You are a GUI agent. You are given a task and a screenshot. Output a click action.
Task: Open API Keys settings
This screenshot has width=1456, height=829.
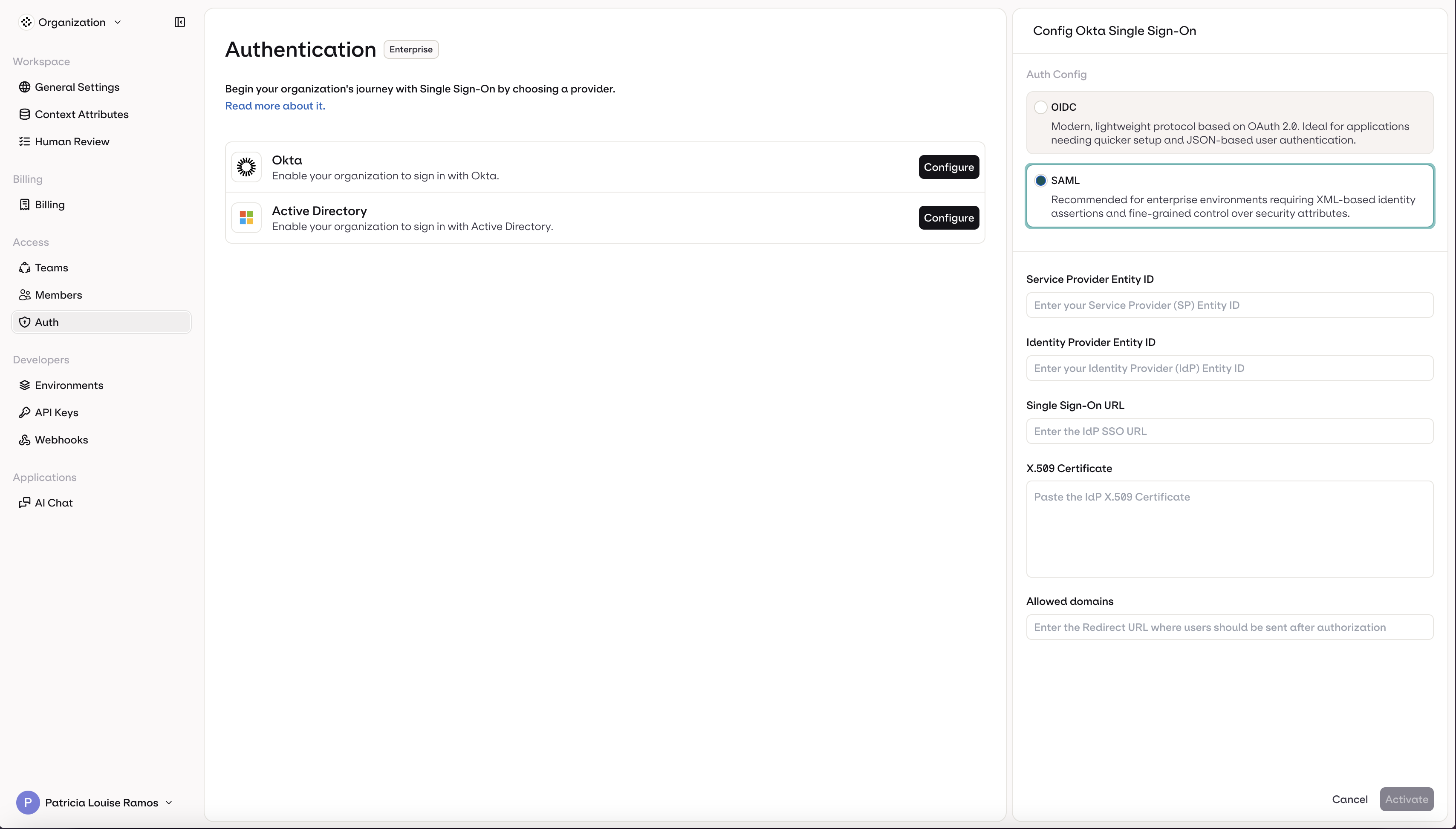pyautogui.click(x=56, y=412)
